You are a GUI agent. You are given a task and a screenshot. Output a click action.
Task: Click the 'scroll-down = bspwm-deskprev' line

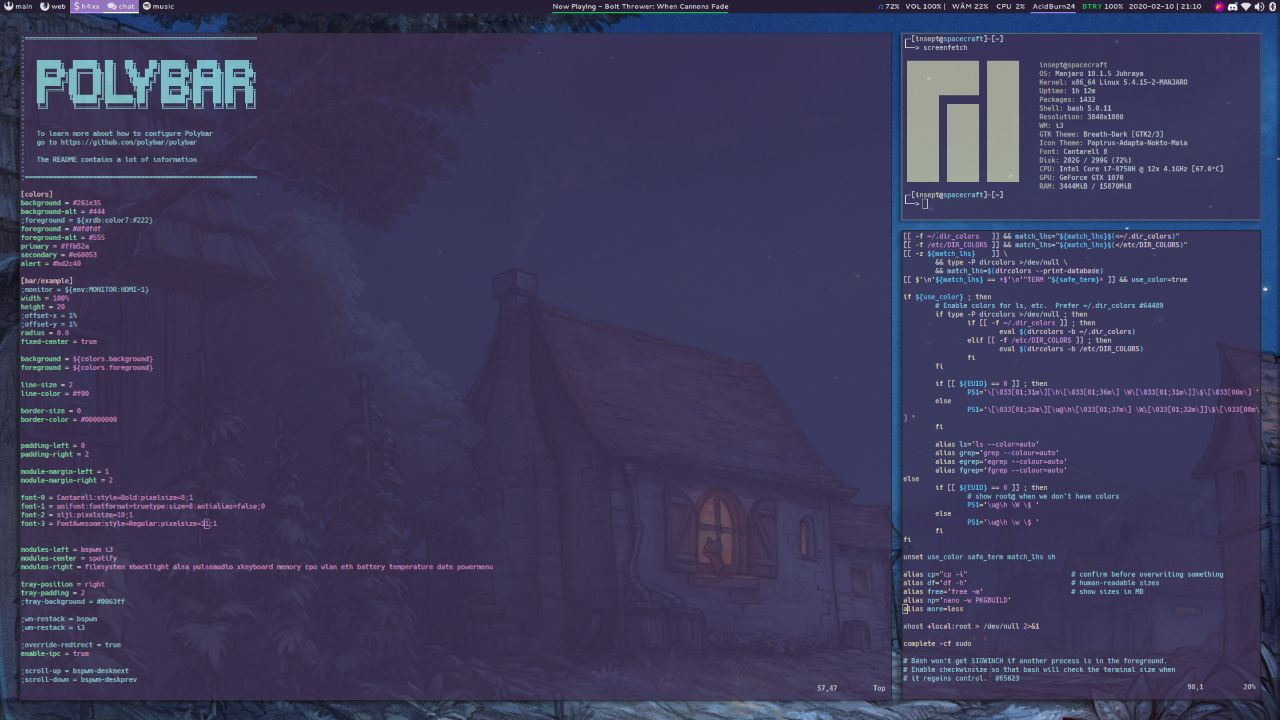coord(79,679)
